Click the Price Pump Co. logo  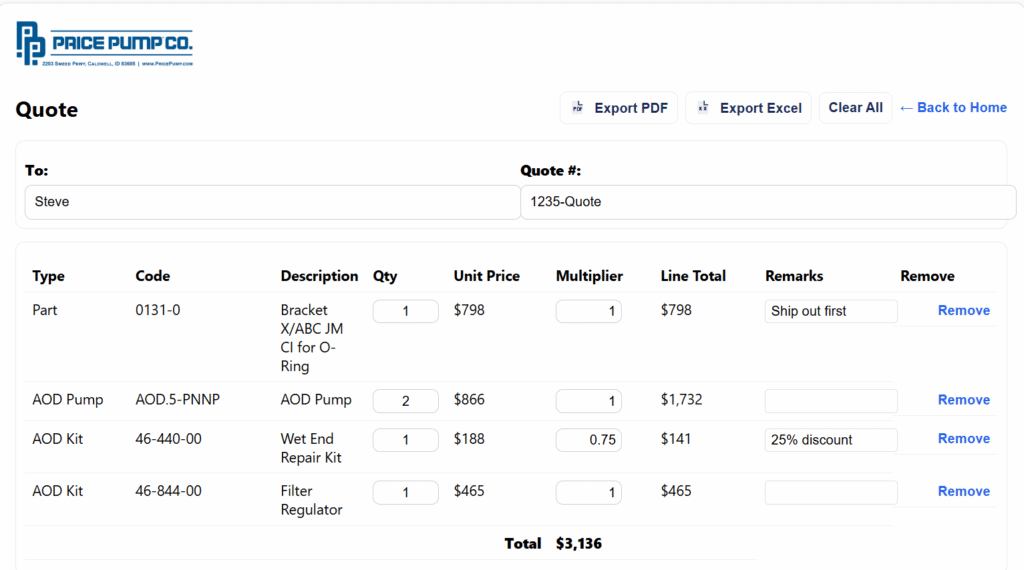(x=104, y=45)
